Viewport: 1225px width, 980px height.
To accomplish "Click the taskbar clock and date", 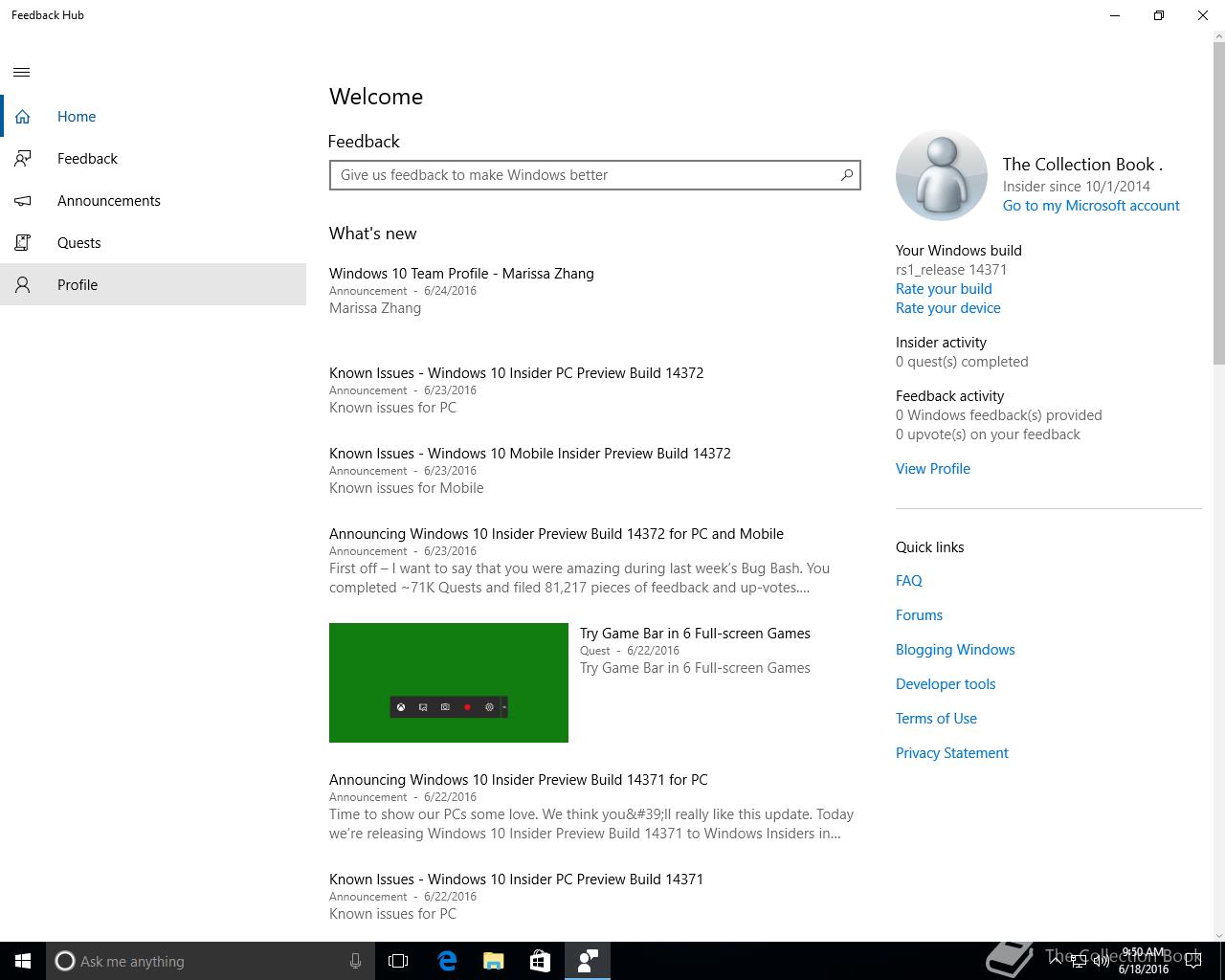I will click(1143, 961).
